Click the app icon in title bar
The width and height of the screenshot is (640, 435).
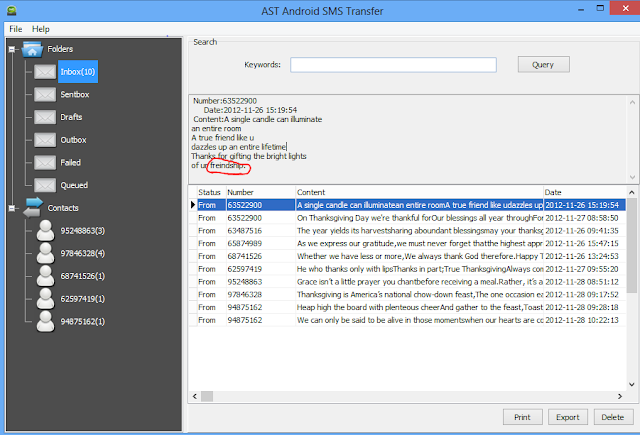point(11,11)
